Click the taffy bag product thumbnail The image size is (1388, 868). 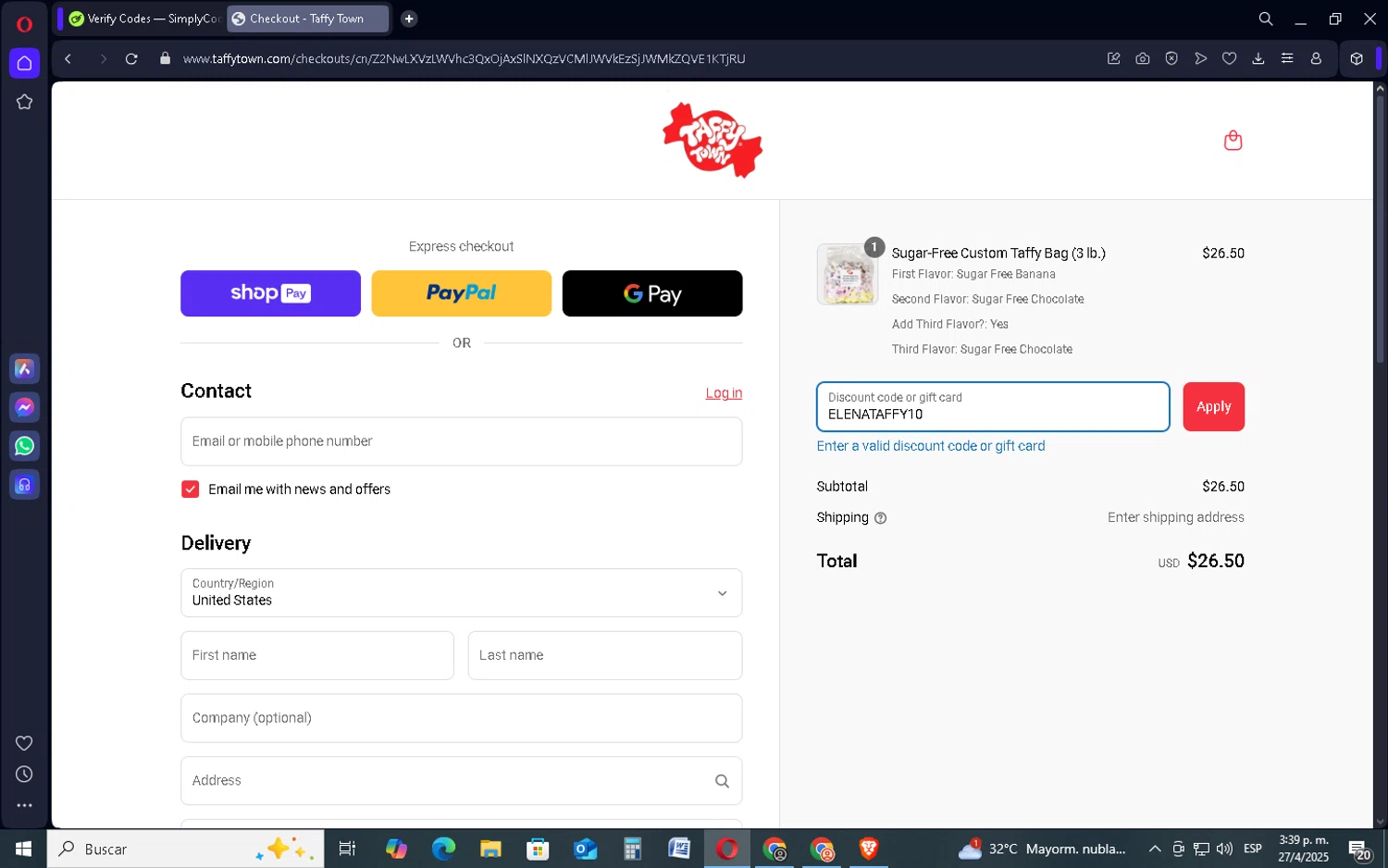(847, 275)
